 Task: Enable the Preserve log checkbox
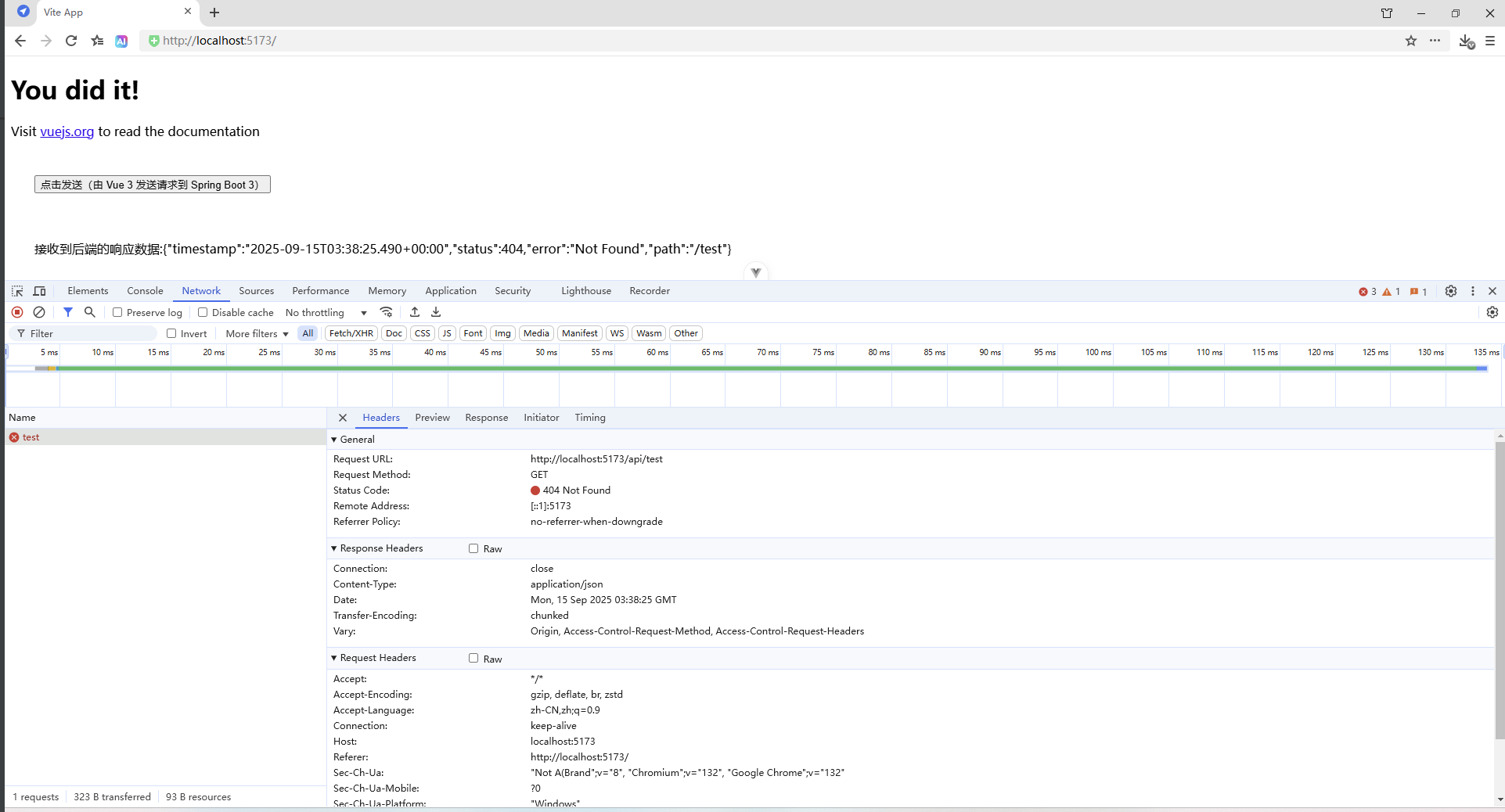117,312
